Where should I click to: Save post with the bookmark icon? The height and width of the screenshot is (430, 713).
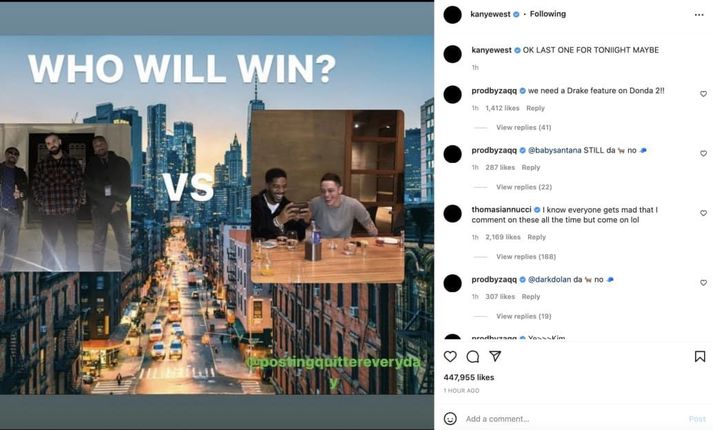[700, 356]
